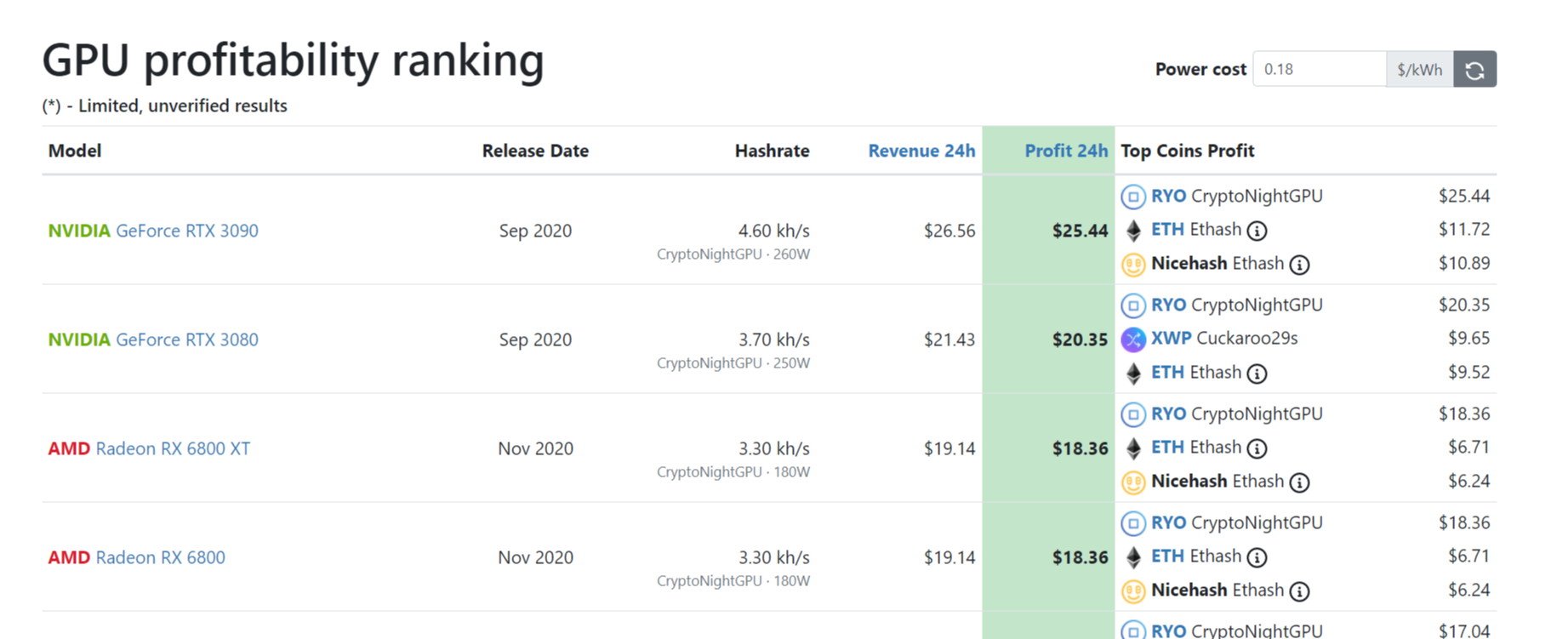Viewport: 1568px width, 639px height.
Task: Click Nicehash smiley icon in RTX 3090 row
Action: click(1132, 265)
